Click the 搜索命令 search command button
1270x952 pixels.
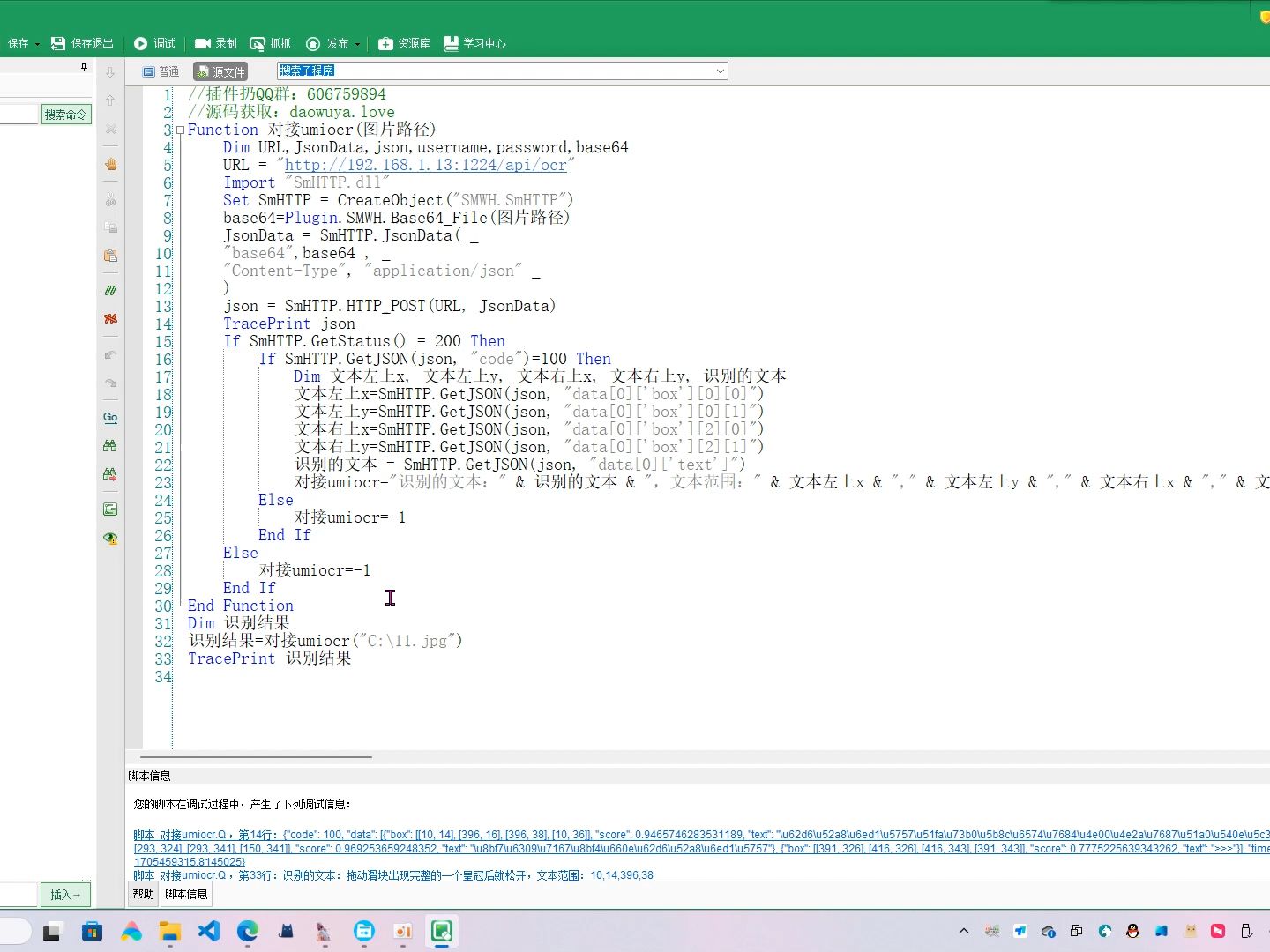66,115
